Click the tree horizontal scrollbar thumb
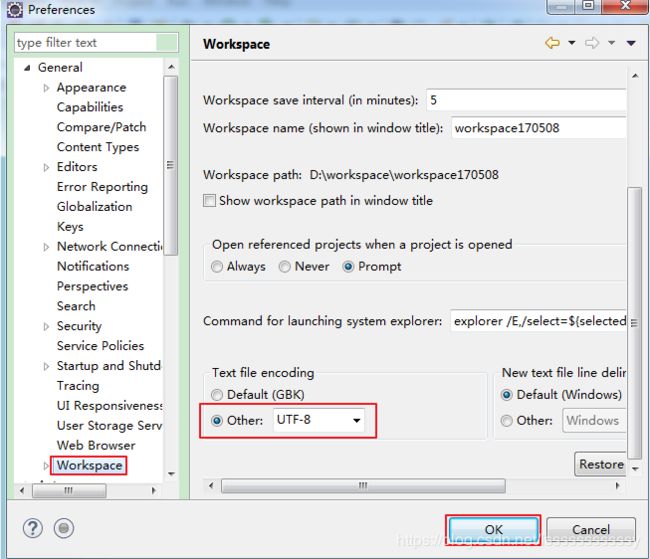650x559 pixels. coord(69,491)
